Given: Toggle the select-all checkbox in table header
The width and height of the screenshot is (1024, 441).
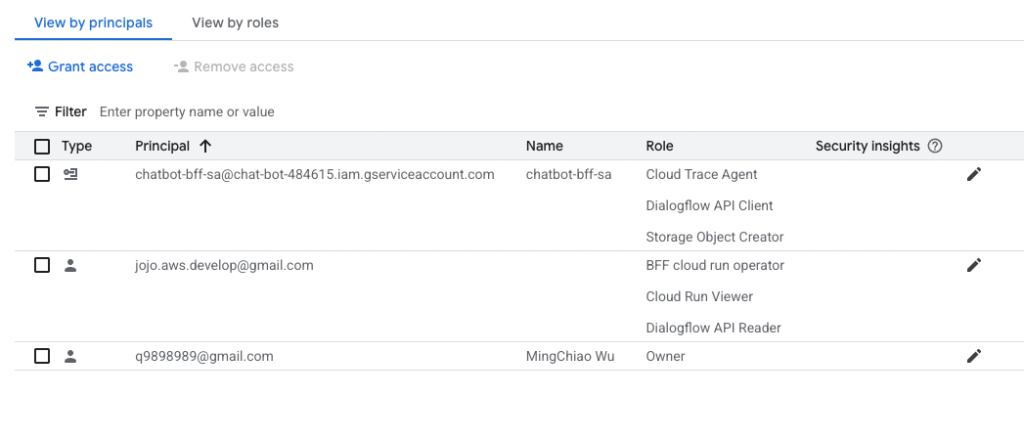Looking at the screenshot, I should click(42, 146).
